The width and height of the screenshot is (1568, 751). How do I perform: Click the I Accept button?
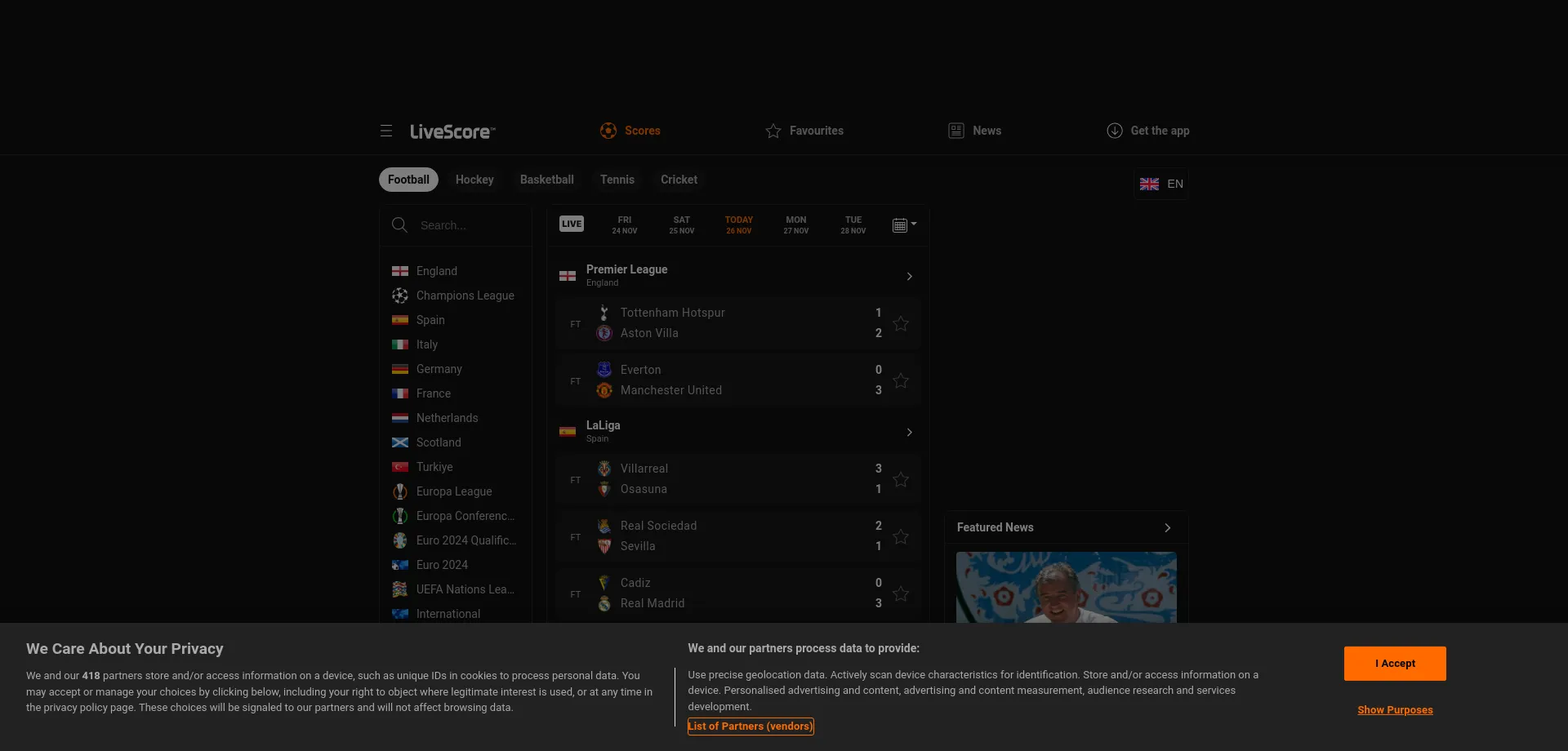click(1395, 664)
